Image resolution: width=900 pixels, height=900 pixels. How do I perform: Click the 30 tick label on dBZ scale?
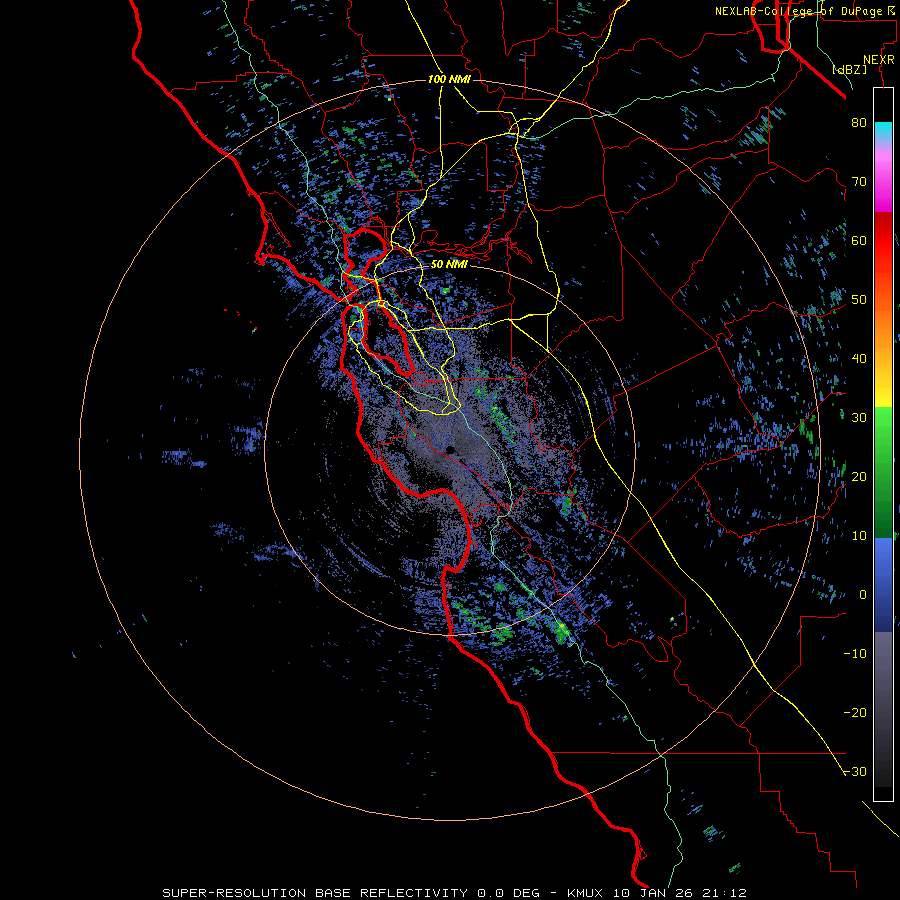click(x=859, y=417)
